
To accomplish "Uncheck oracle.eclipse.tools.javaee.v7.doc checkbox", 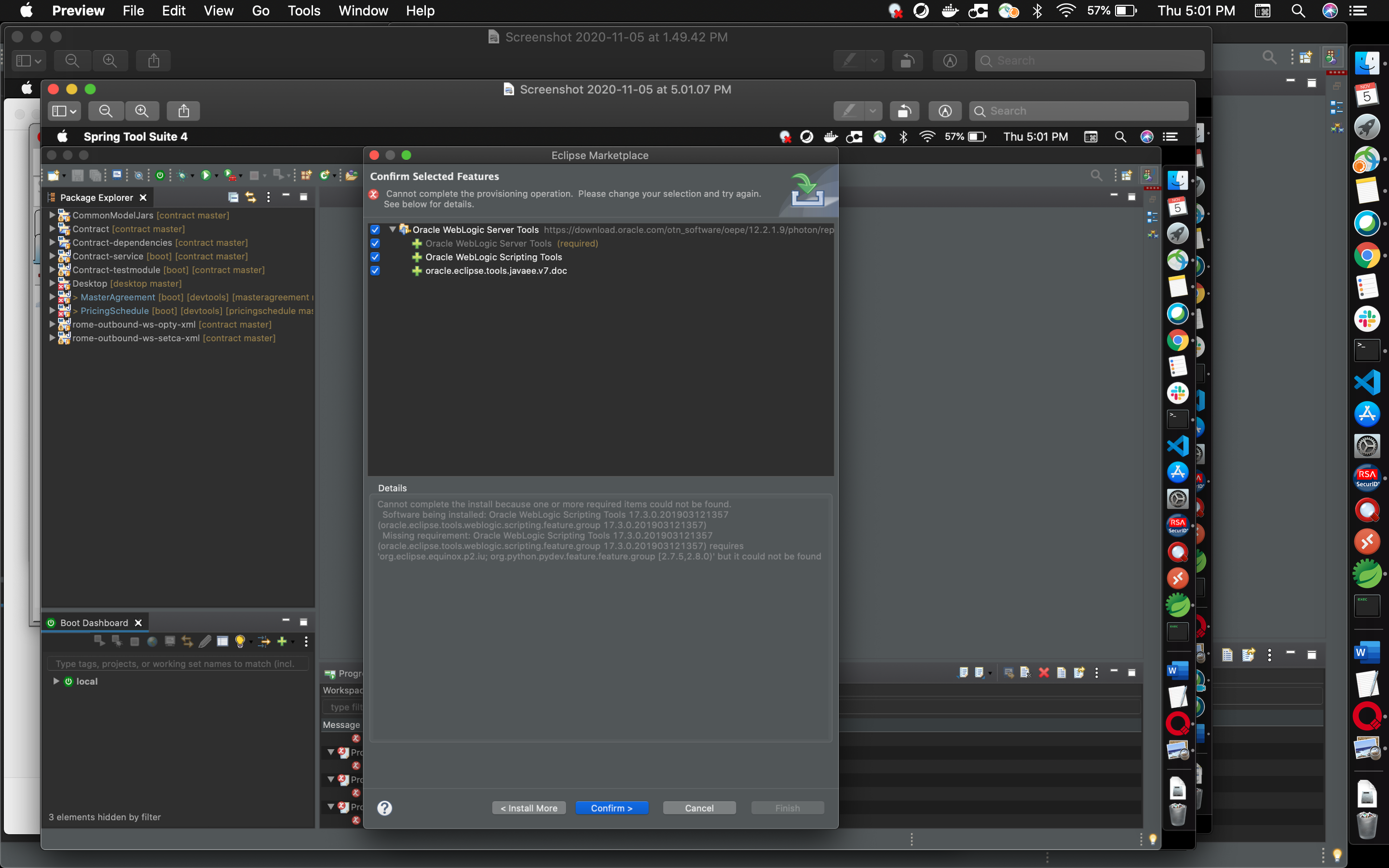I will [x=375, y=271].
